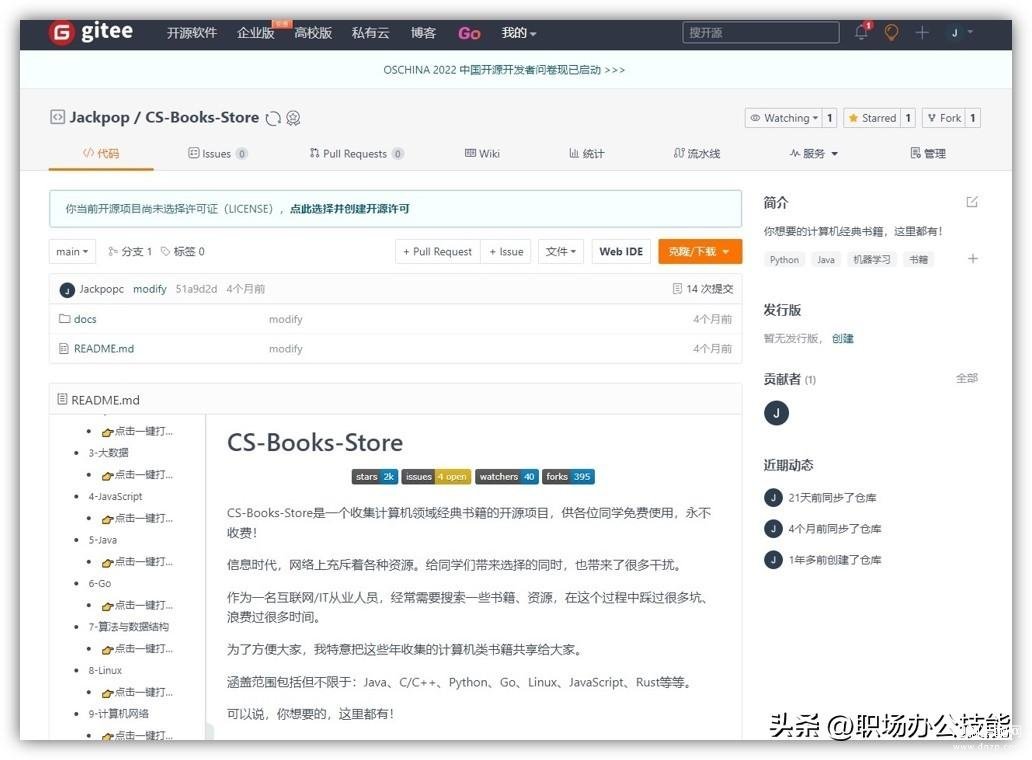Image resolution: width=1032 pixels, height=760 pixels.
Task: Click the + Pull Request button
Action: coord(437,251)
